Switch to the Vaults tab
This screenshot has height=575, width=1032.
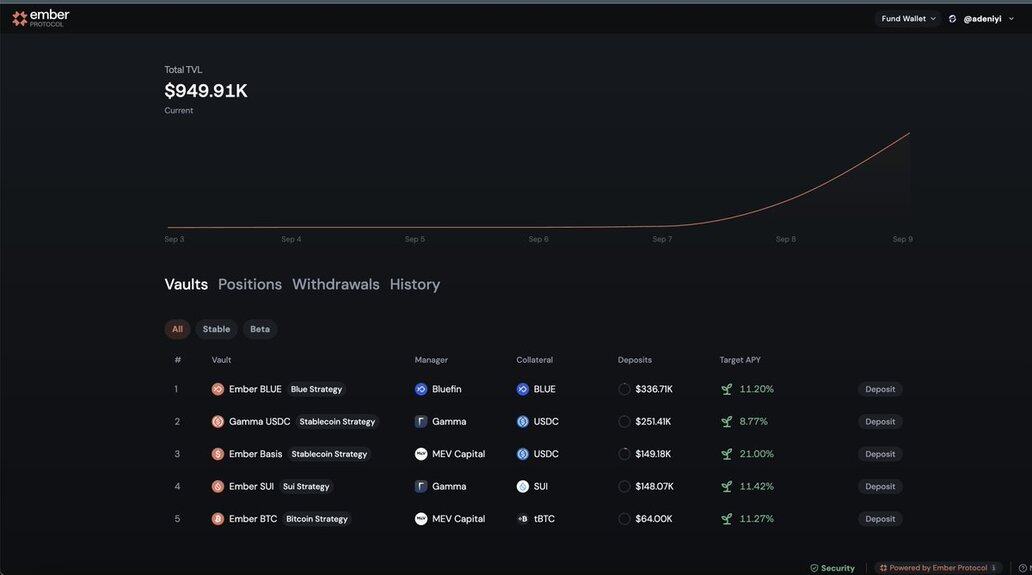coord(186,284)
